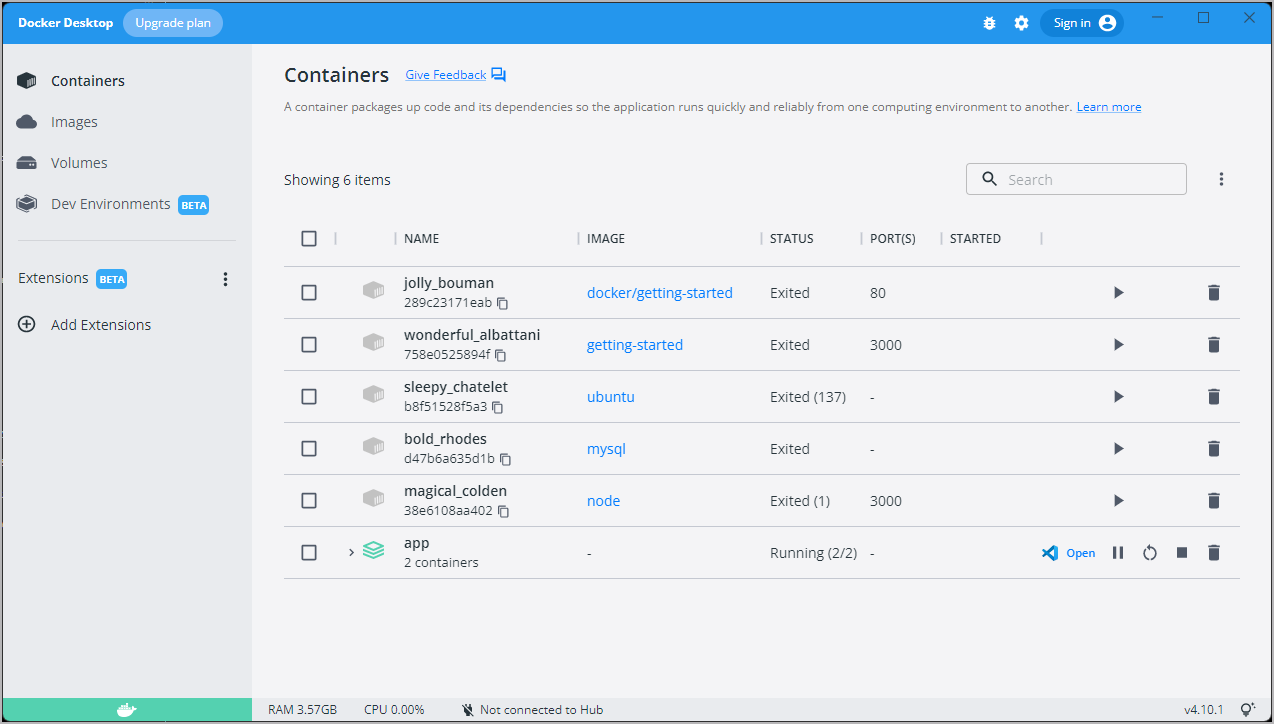The width and height of the screenshot is (1274, 724).
Task: Check the bold_rhodes row checkbox
Action: click(x=309, y=449)
